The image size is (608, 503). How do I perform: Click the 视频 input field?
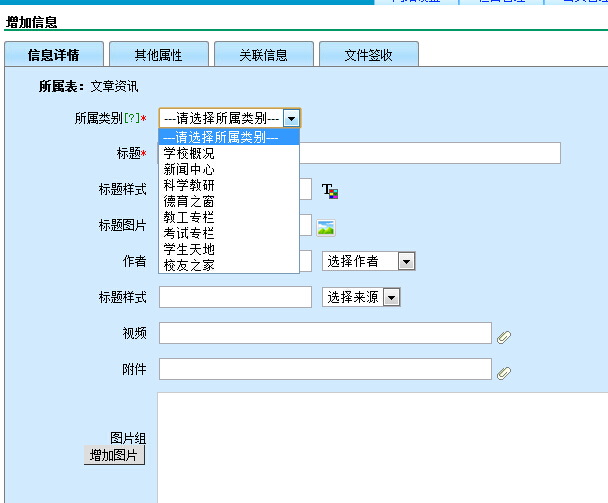coord(325,333)
